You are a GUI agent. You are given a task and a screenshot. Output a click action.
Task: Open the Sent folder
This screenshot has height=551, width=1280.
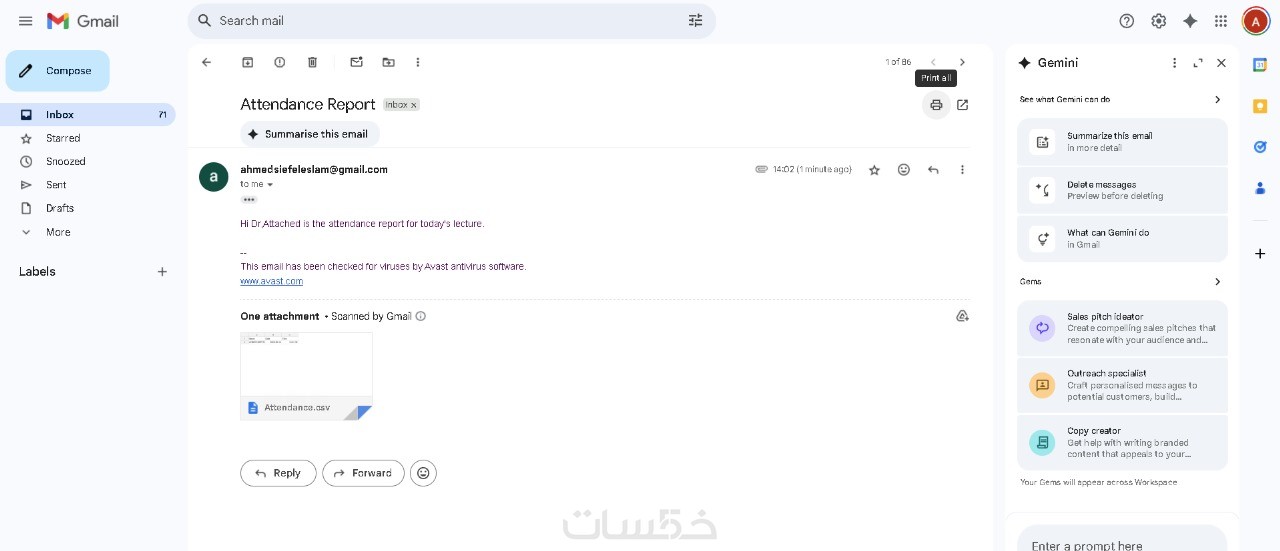[56, 185]
